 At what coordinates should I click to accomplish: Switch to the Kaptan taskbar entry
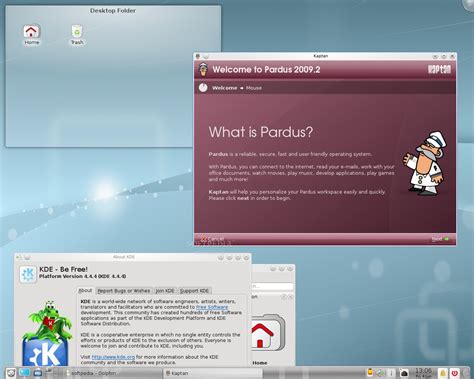tap(212, 373)
